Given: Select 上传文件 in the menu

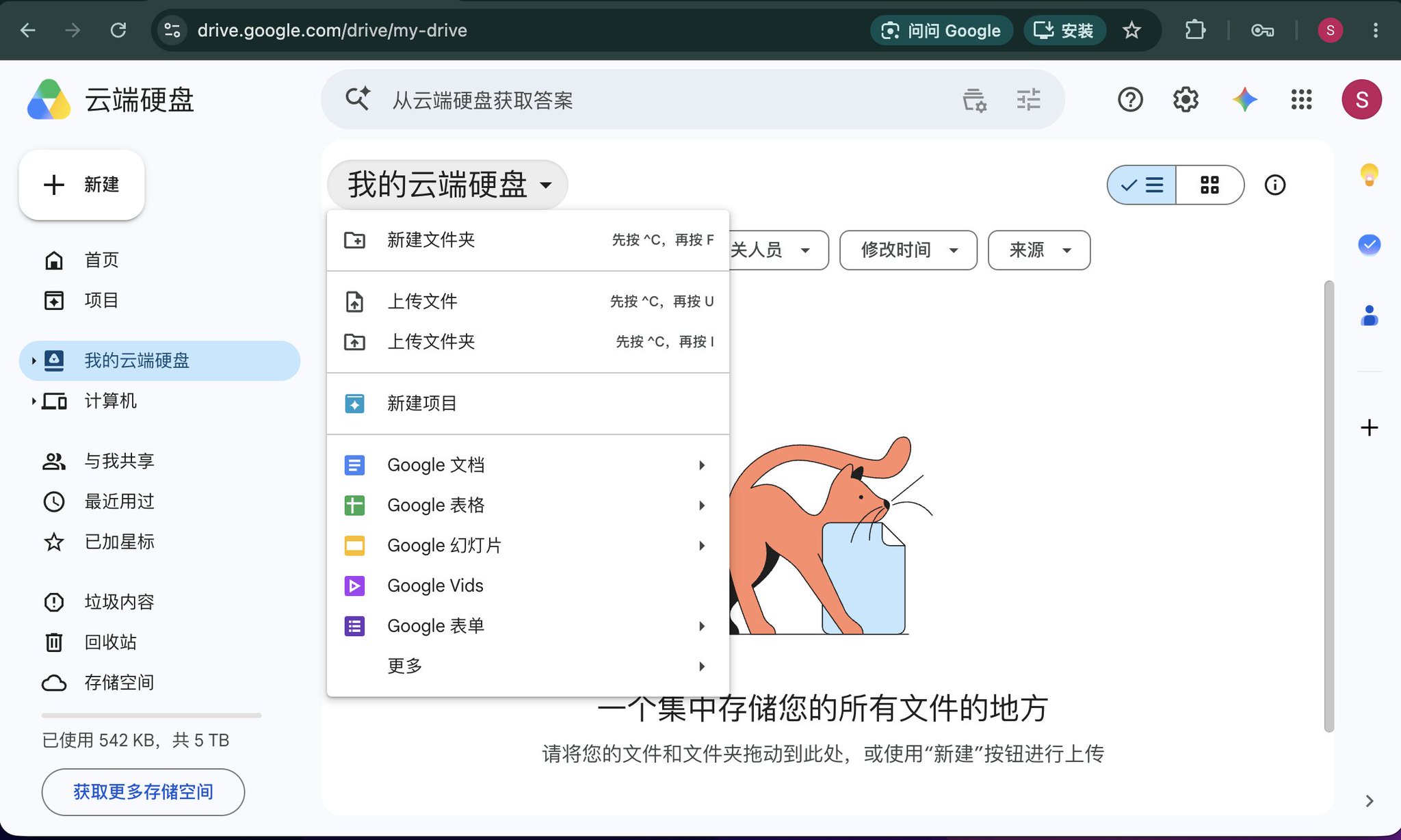Looking at the screenshot, I should [528, 301].
